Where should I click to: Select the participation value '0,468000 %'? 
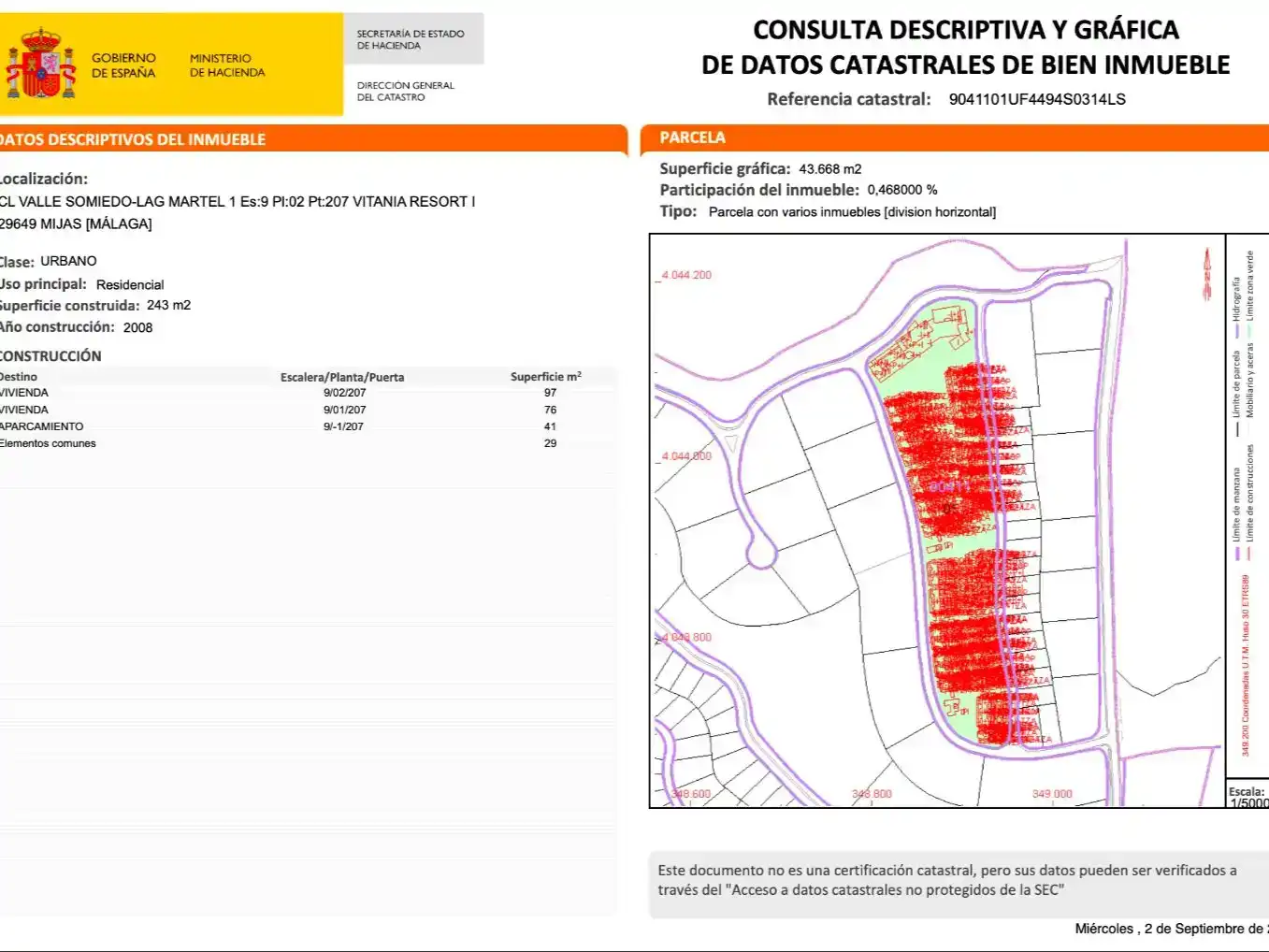(x=902, y=190)
